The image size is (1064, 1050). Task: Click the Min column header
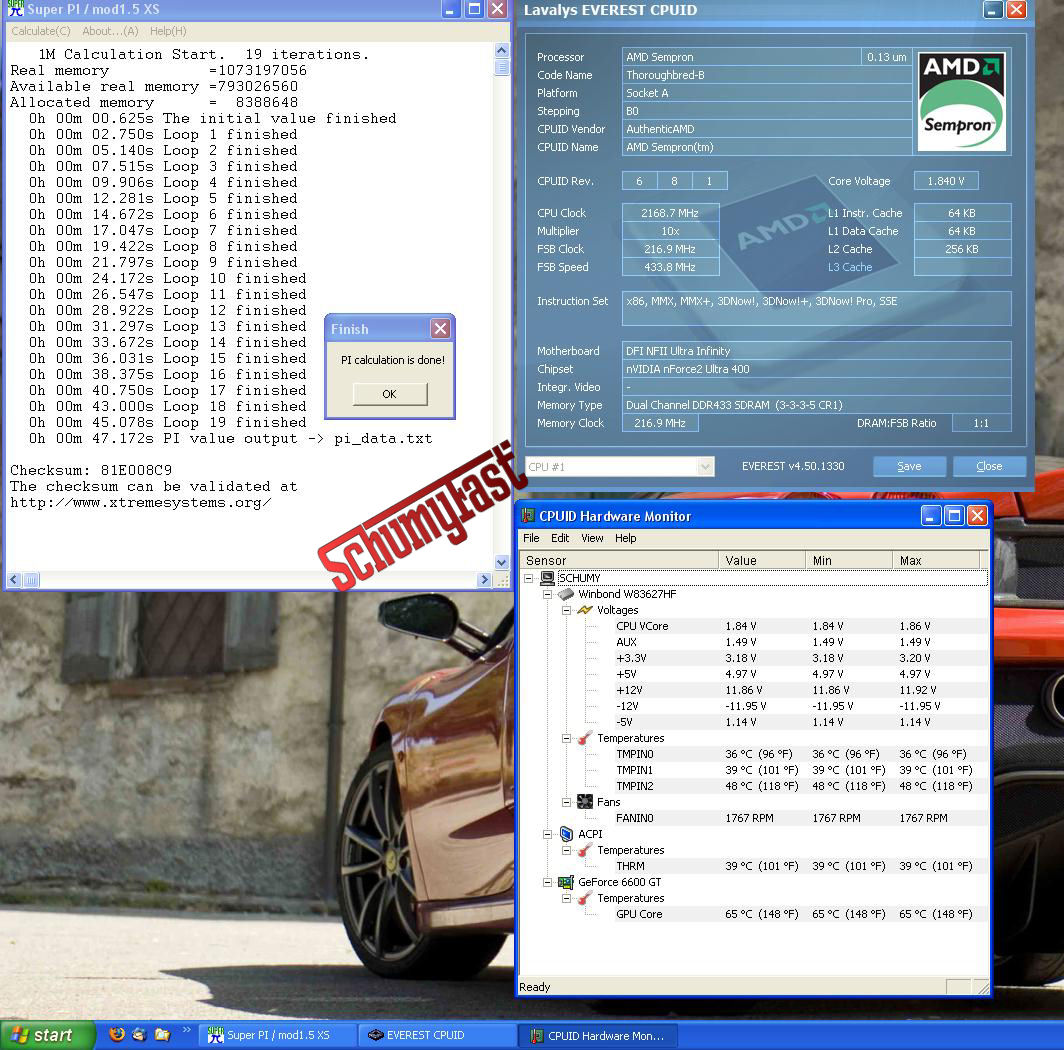pyautogui.click(x=850, y=560)
